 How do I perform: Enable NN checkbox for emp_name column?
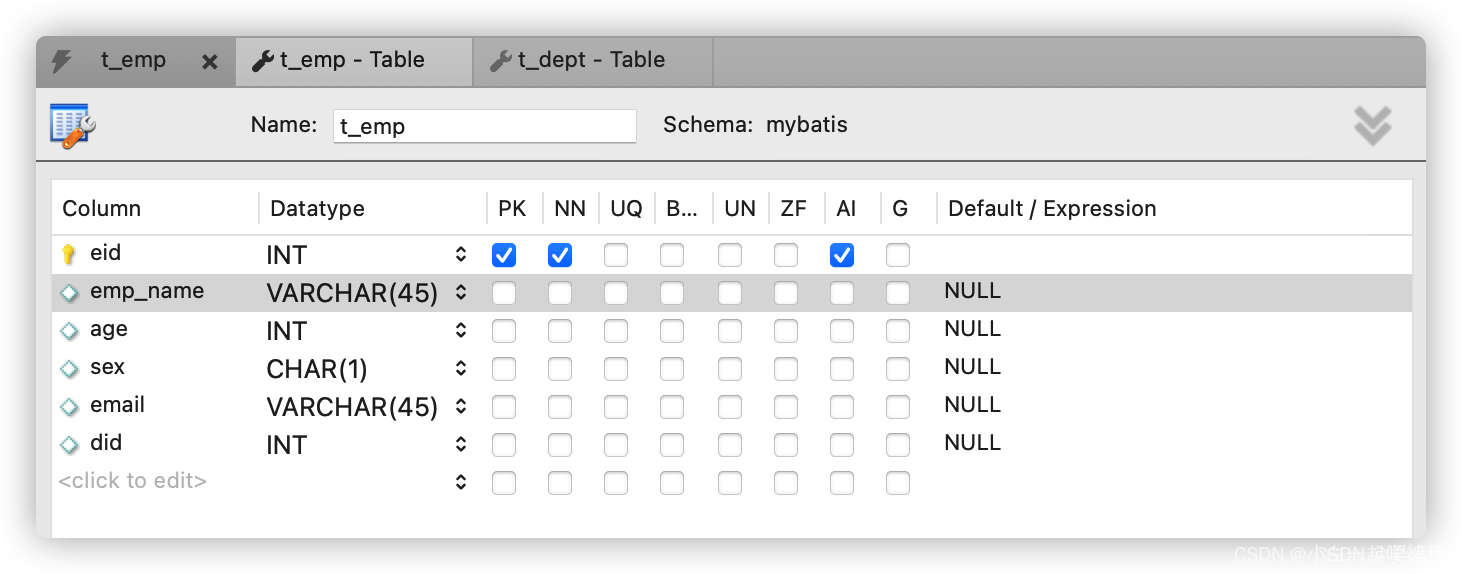pos(560,293)
